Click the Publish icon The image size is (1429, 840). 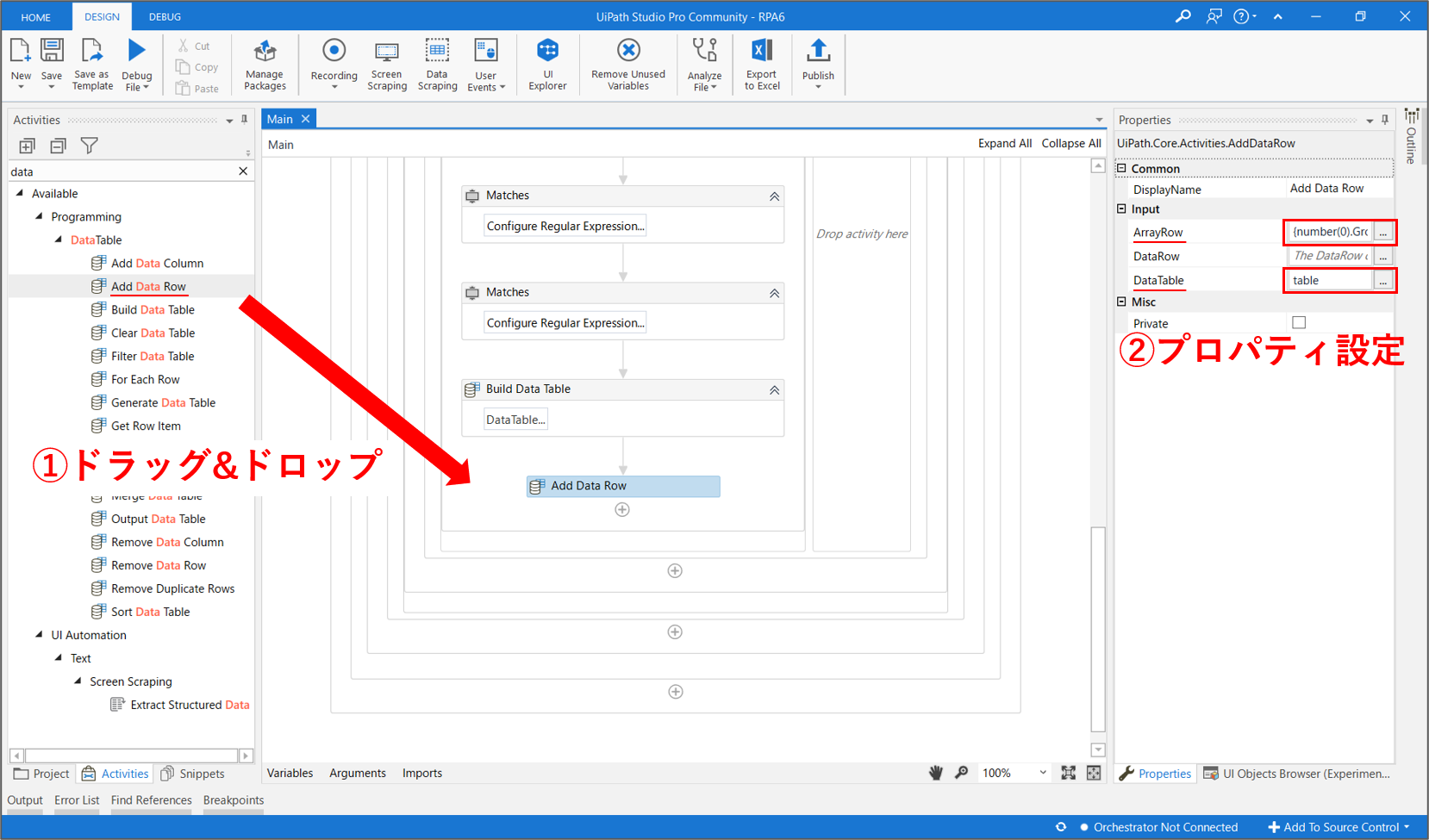click(x=818, y=51)
